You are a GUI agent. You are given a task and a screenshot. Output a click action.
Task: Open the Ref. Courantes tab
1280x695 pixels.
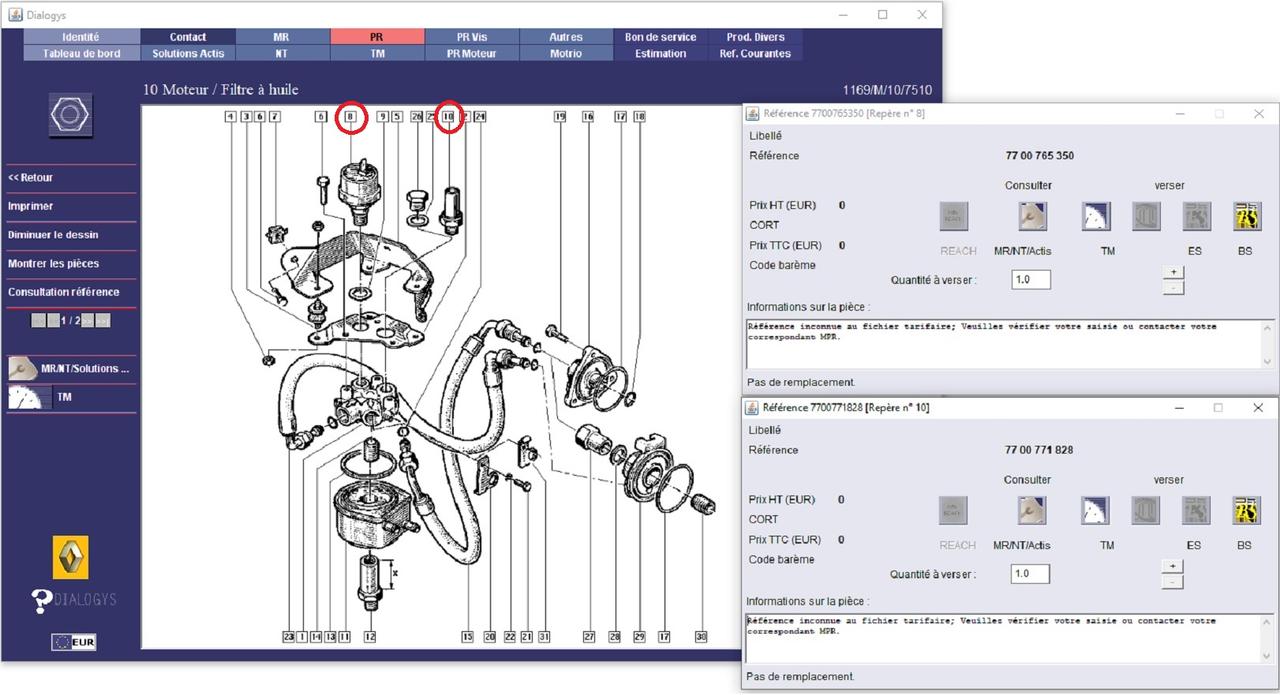(755, 53)
